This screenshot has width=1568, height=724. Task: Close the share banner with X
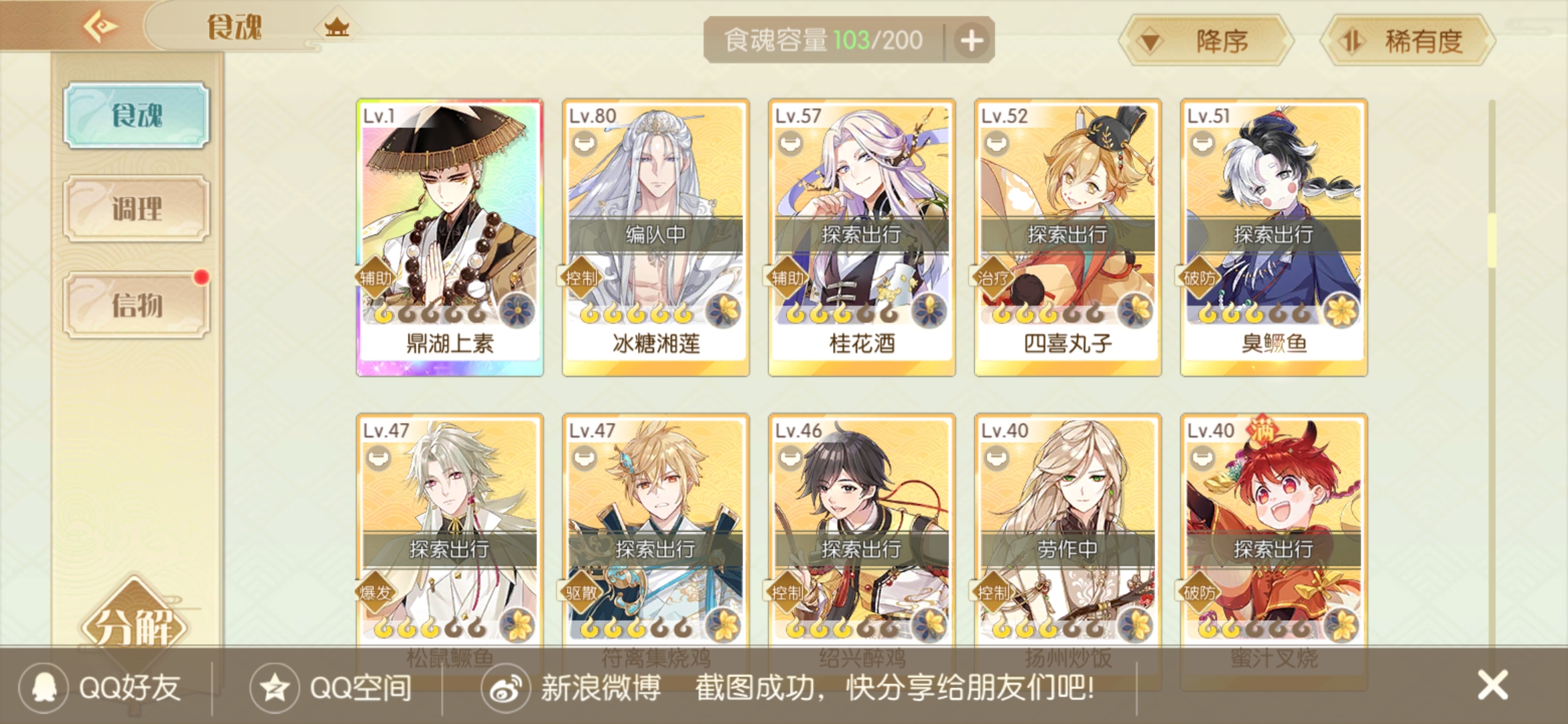tap(1493, 686)
